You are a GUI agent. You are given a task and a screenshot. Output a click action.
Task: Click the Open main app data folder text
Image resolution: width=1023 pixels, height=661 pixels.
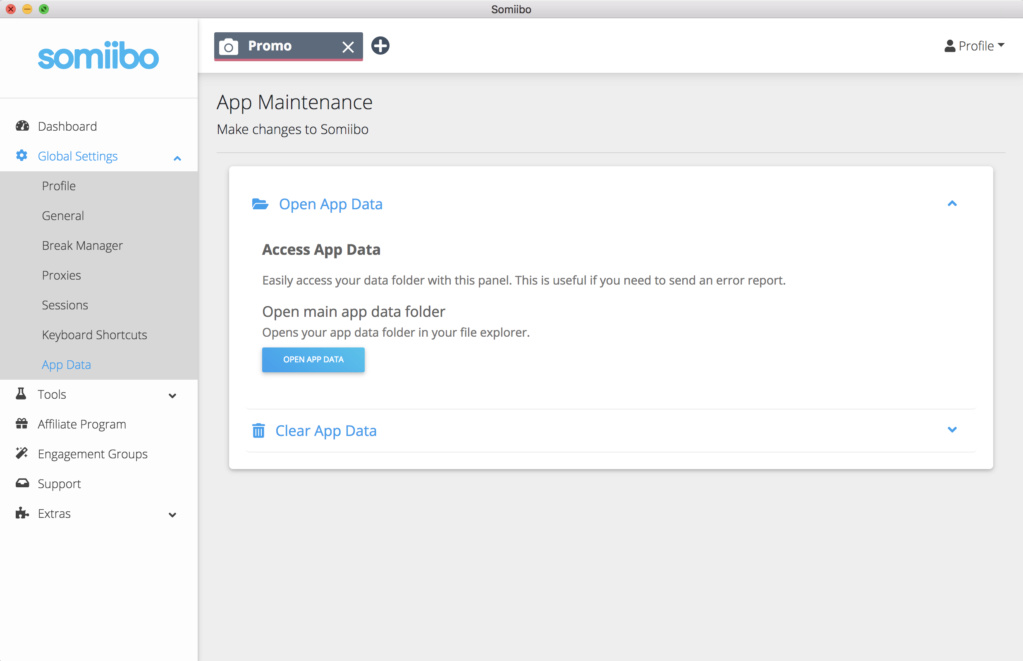tap(354, 311)
